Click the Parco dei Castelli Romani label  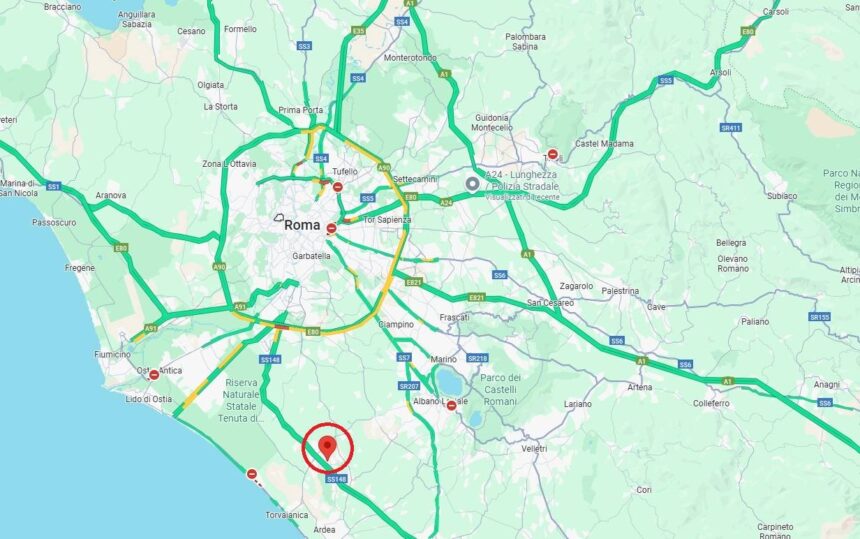click(x=500, y=389)
